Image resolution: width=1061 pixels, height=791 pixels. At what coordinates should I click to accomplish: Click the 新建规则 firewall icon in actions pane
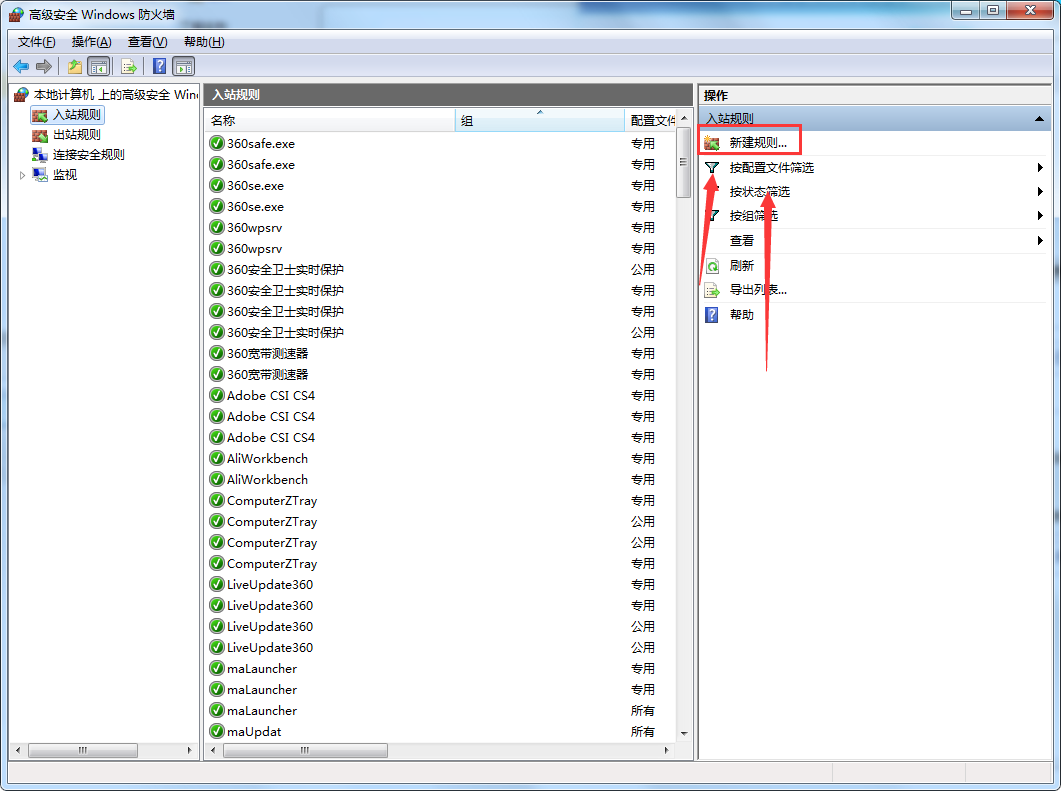[712, 143]
